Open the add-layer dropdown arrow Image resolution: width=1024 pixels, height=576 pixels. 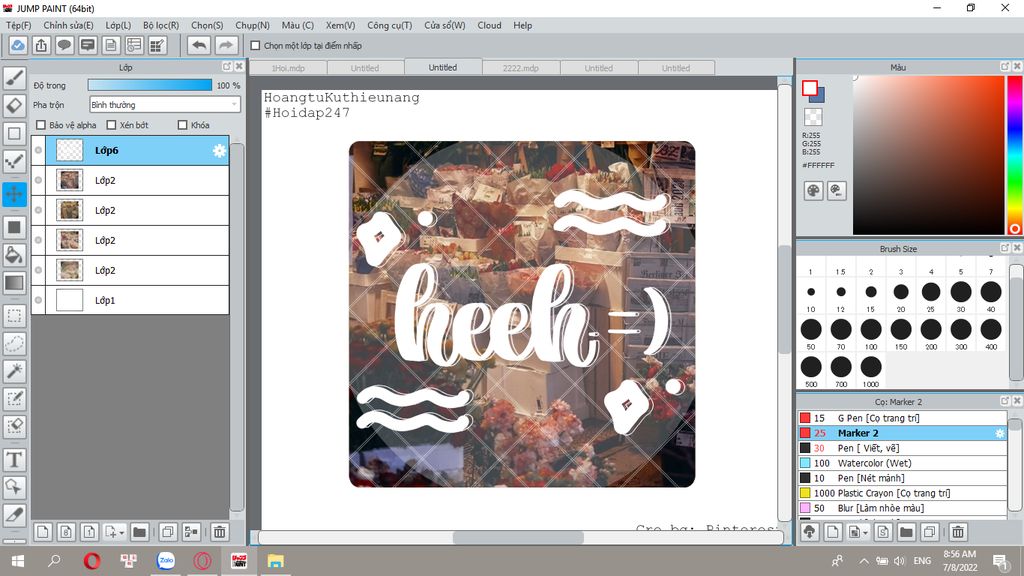pos(121,533)
